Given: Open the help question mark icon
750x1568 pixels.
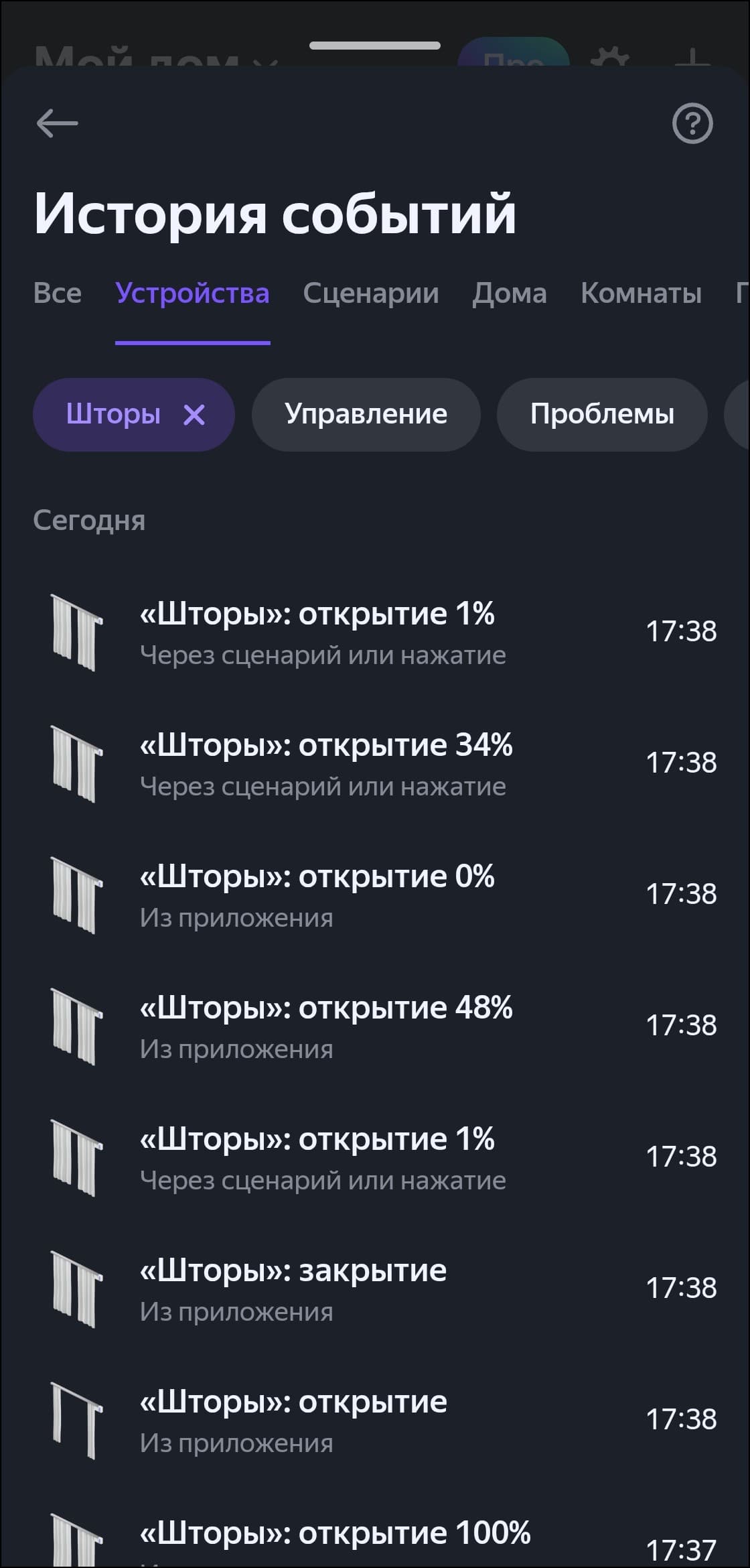Looking at the screenshot, I should tap(692, 124).
